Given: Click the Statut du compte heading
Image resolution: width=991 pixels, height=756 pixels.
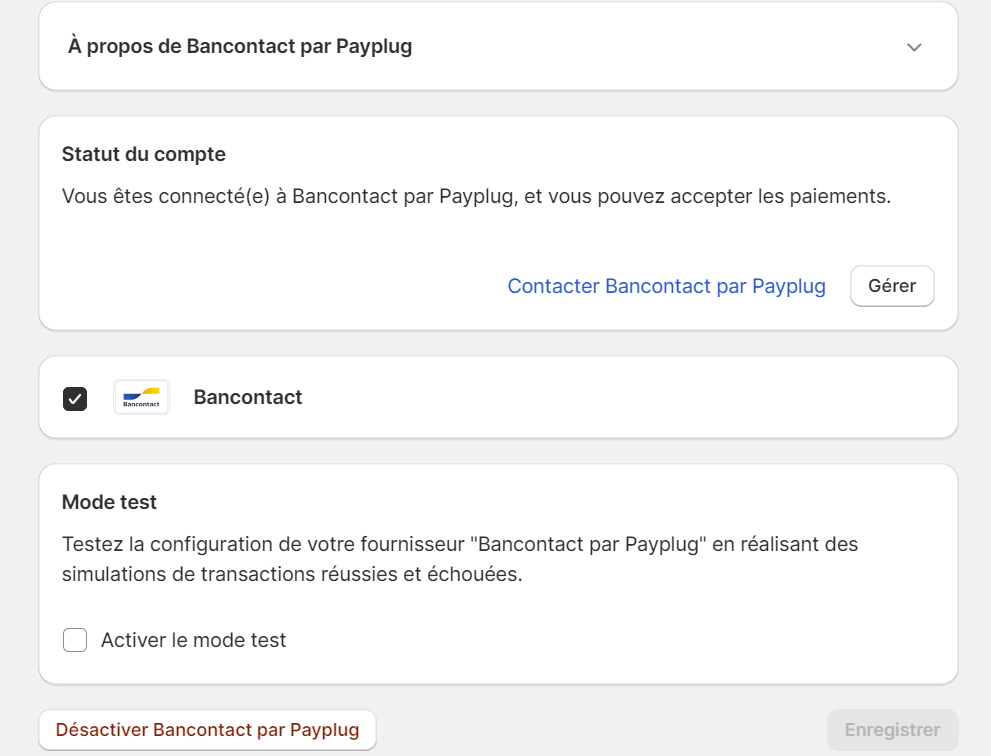Looking at the screenshot, I should point(143,154).
